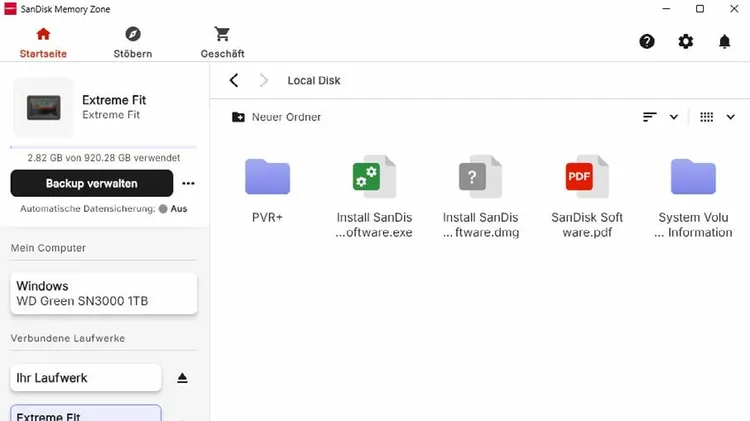Image resolution: width=750 pixels, height=421 pixels.
Task: Switch to the Stöbern tab
Action: [x=133, y=42]
